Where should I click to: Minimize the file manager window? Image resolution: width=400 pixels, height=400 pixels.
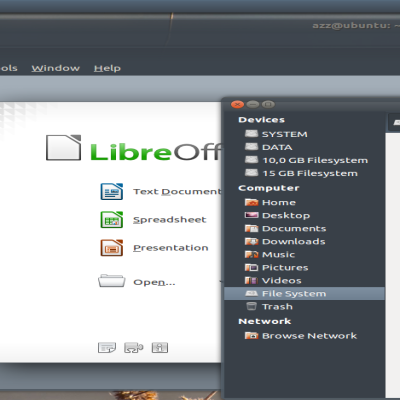tap(253, 105)
